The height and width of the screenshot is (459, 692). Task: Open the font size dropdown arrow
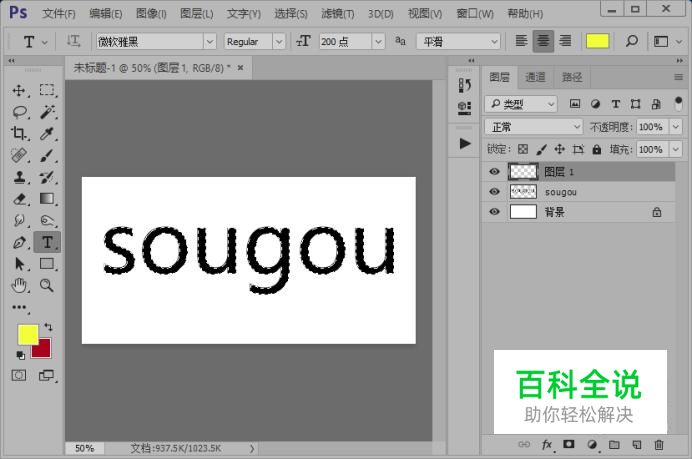coord(378,41)
